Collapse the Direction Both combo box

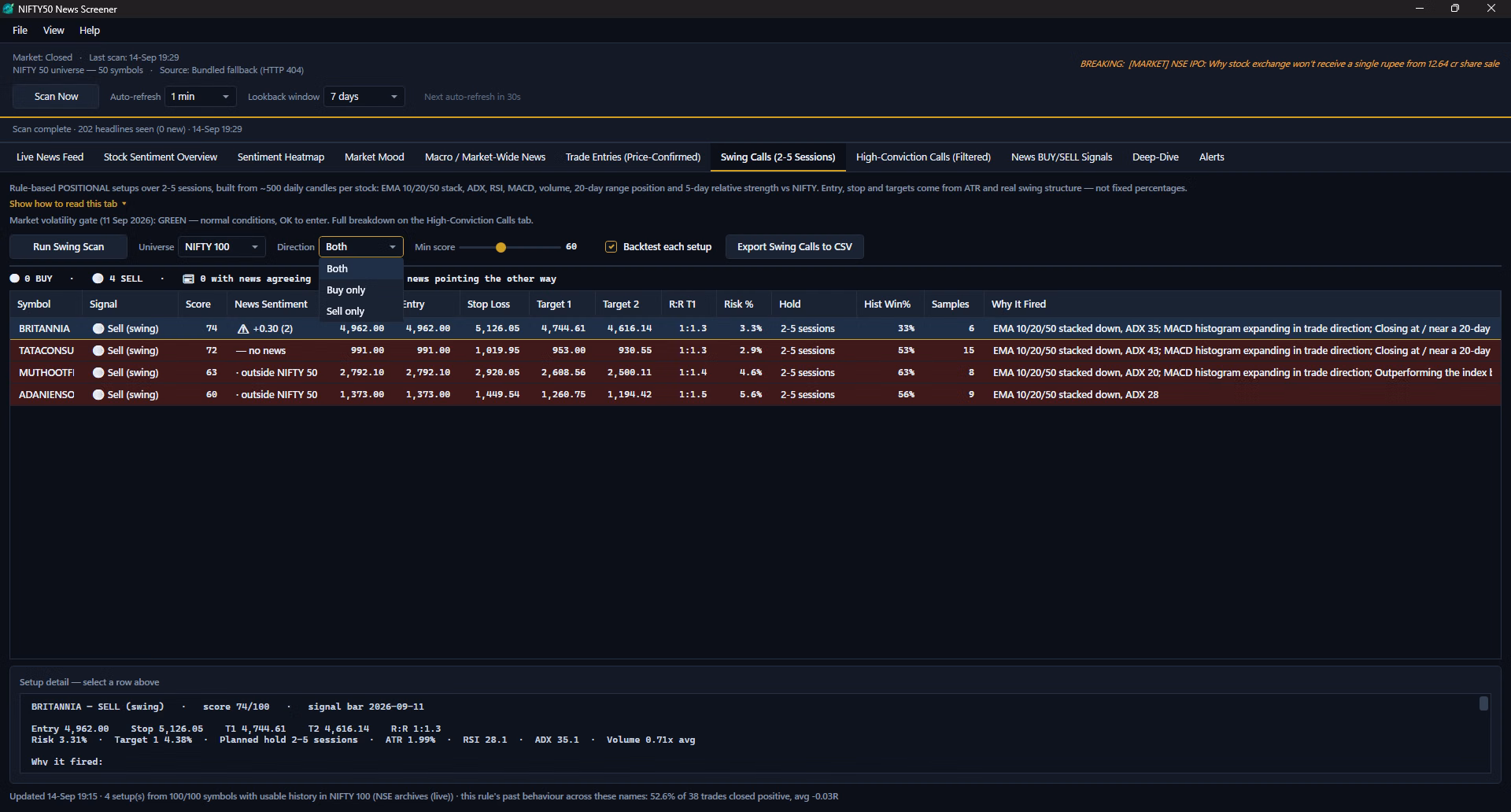pyautogui.click(x=360, y=247)
